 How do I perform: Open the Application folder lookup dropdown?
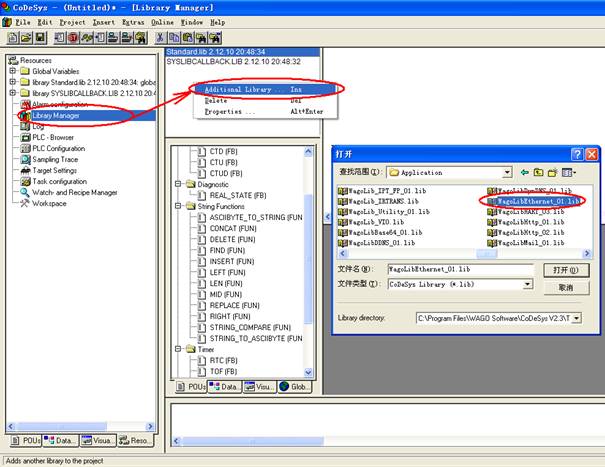[507, 172]
